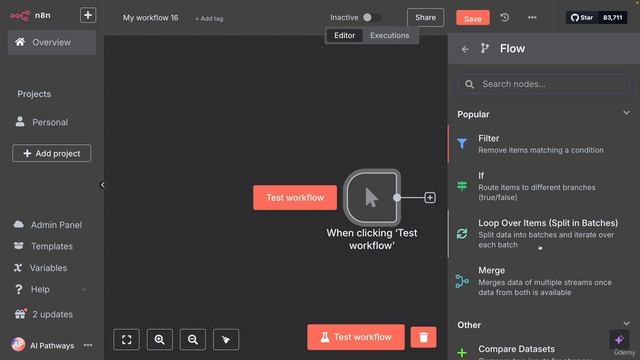The width and height of the screenshot is (640, 360).
Task: Click the plus button beside n8n logo
Action: pos(88,16)
